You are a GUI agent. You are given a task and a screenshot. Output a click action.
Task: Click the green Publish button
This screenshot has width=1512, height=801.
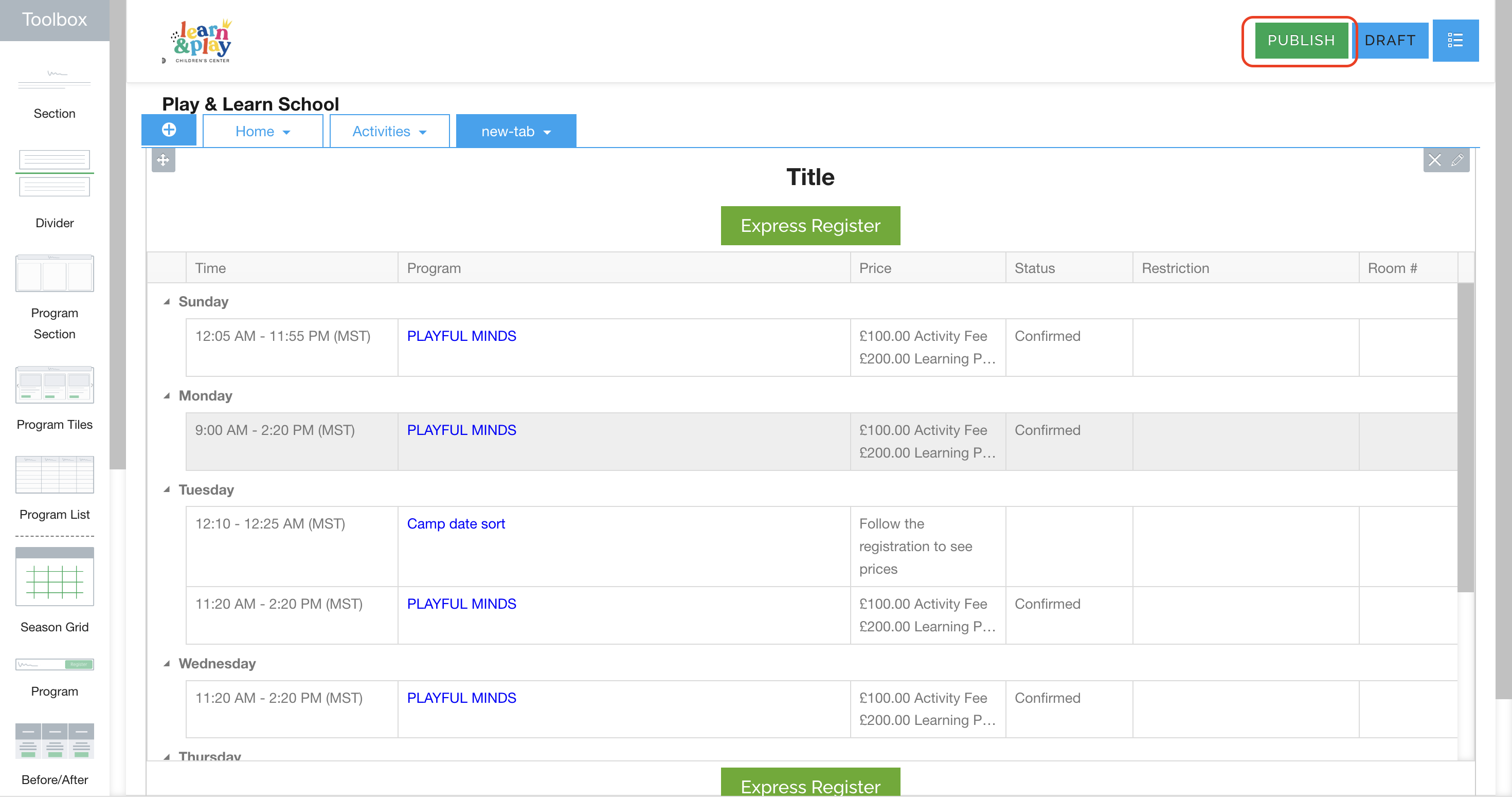1301,41
